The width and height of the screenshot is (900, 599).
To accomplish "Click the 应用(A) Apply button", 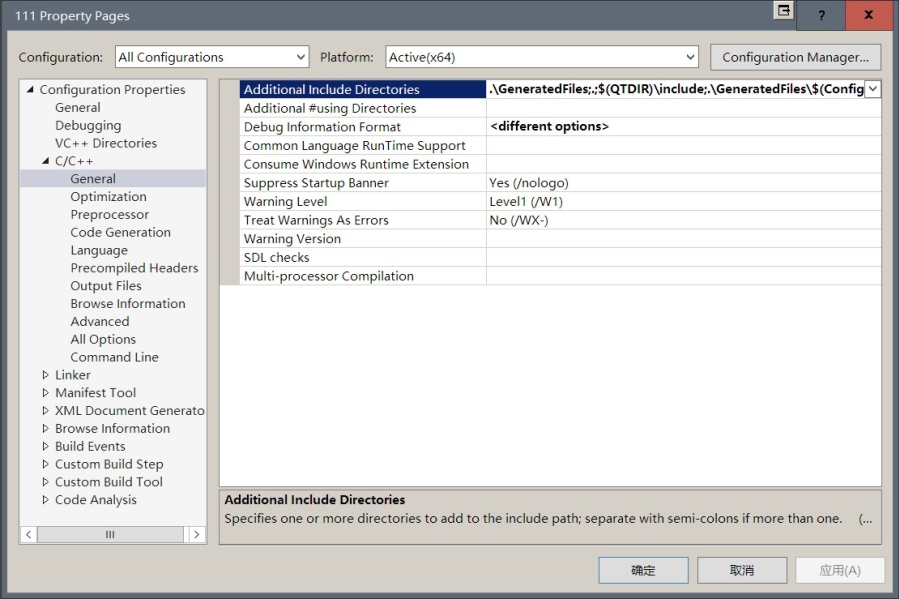I will click(x=840, y=570).
